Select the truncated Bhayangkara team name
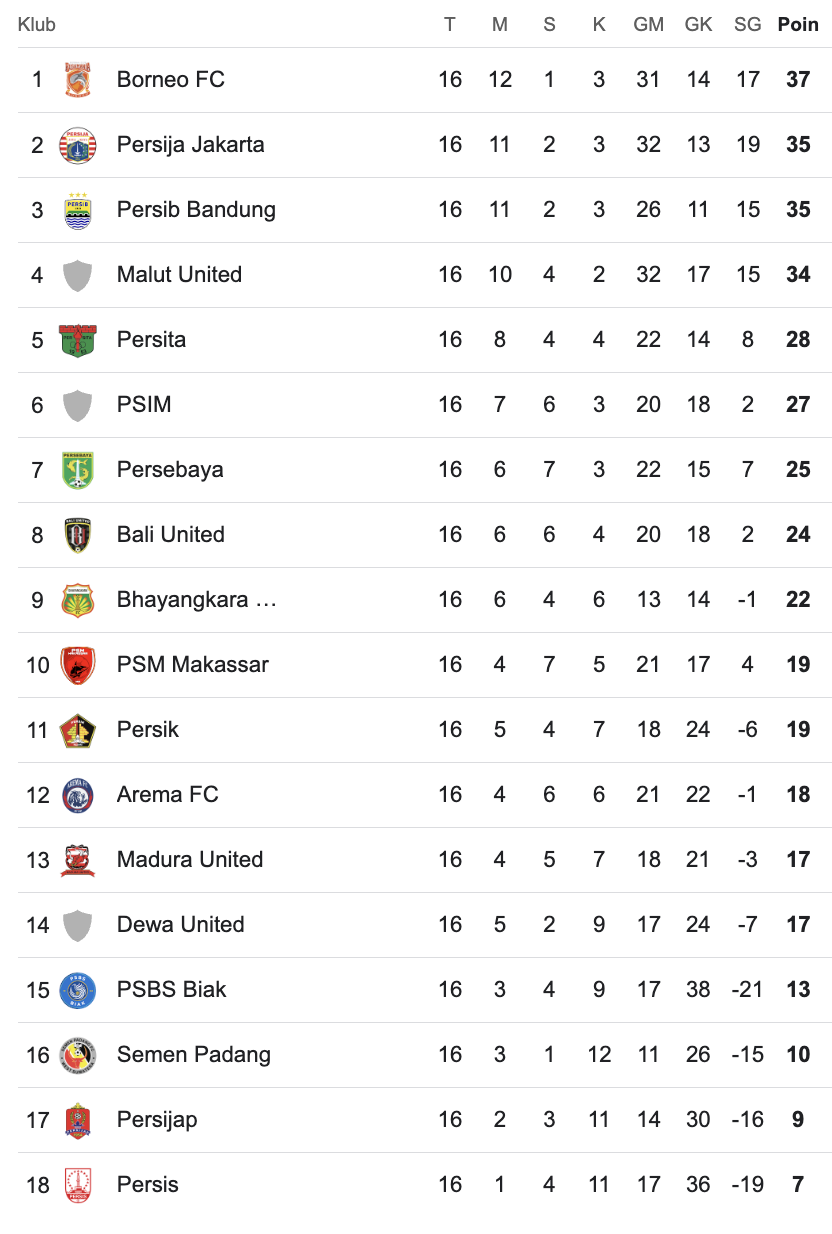832x1234 pixels. tap(196, 600)
